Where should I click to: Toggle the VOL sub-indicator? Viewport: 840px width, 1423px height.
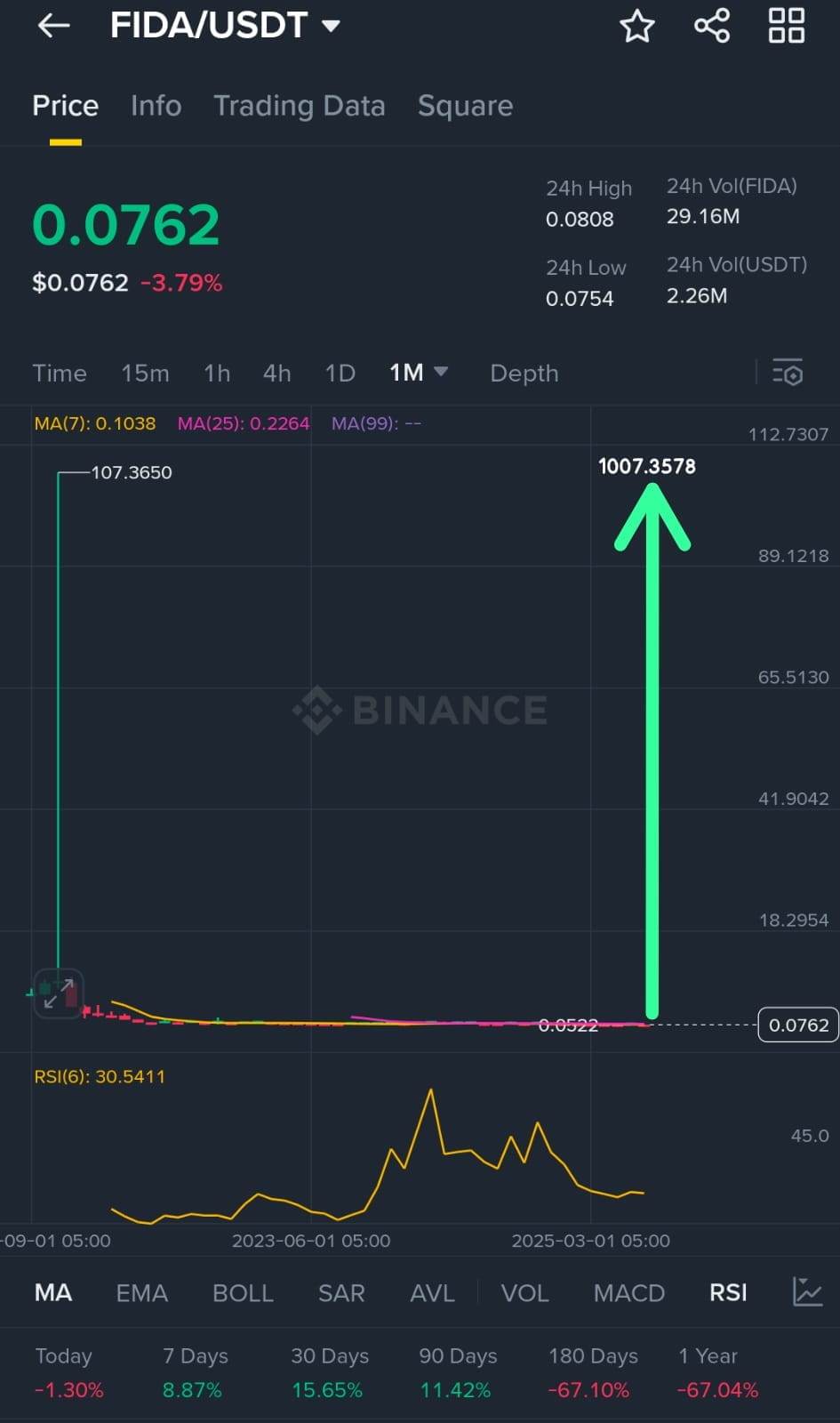coord(524,1292)
